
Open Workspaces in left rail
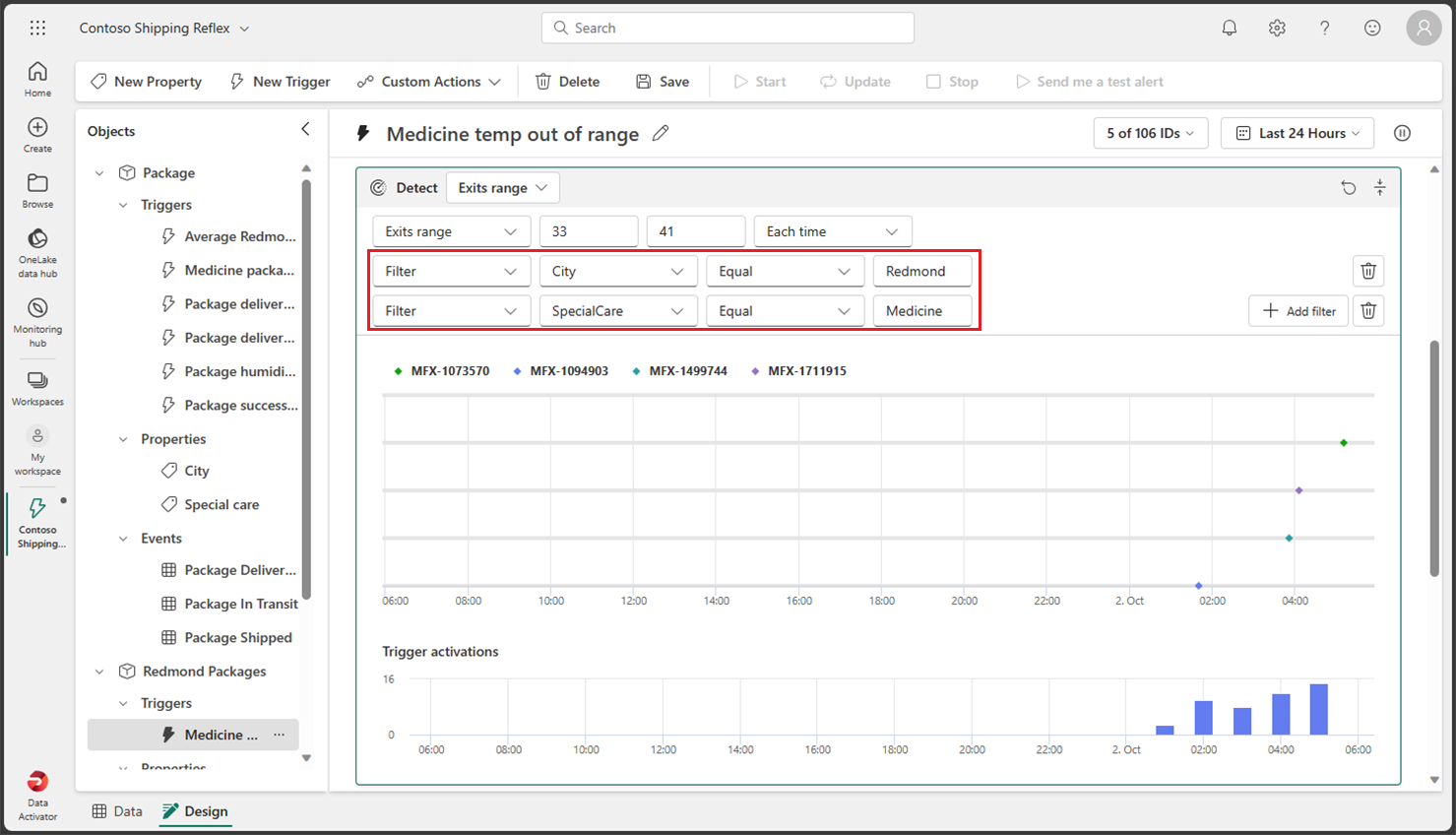click(x=37, y=388)
